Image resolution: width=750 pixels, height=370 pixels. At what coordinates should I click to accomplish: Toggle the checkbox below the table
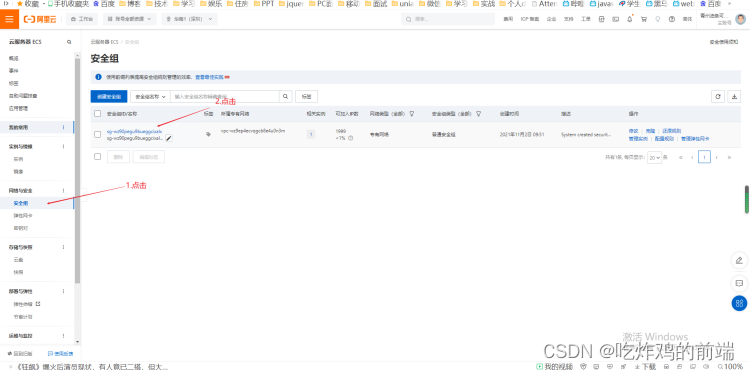coord(98,156)
